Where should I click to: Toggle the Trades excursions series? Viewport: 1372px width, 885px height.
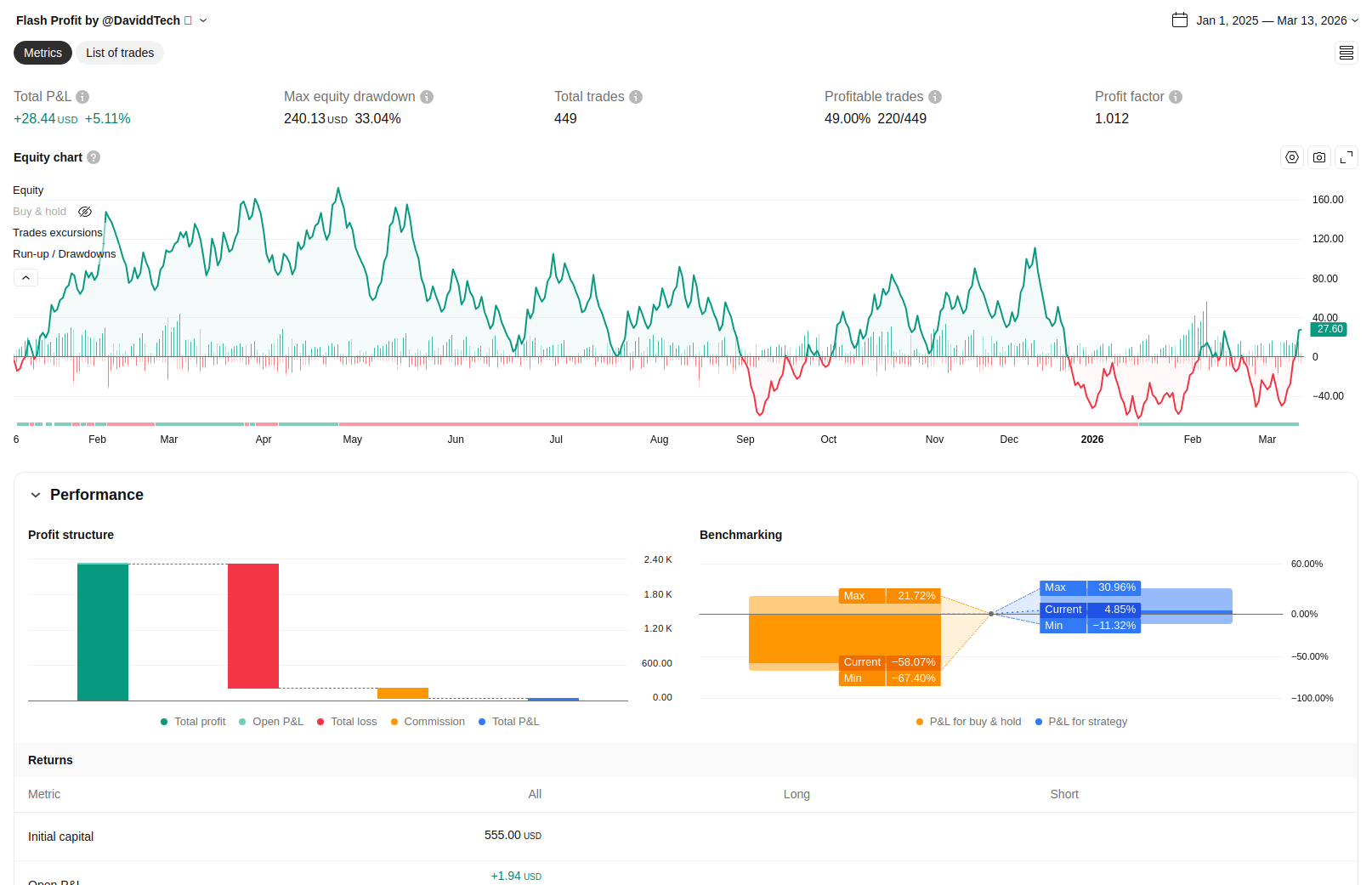click(57, 233)
